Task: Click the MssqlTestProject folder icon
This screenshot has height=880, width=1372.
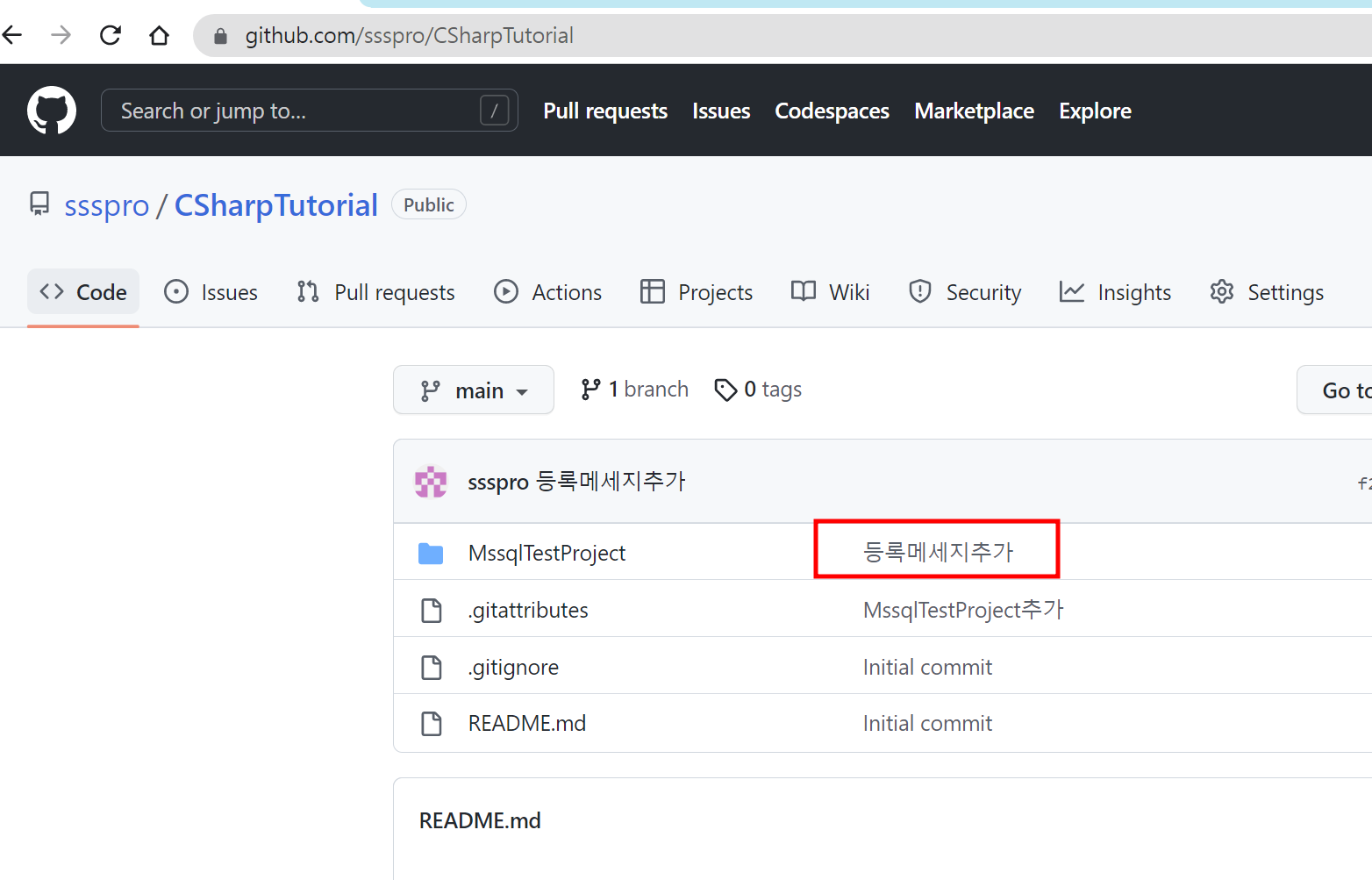Action: (x=431, y=554)
